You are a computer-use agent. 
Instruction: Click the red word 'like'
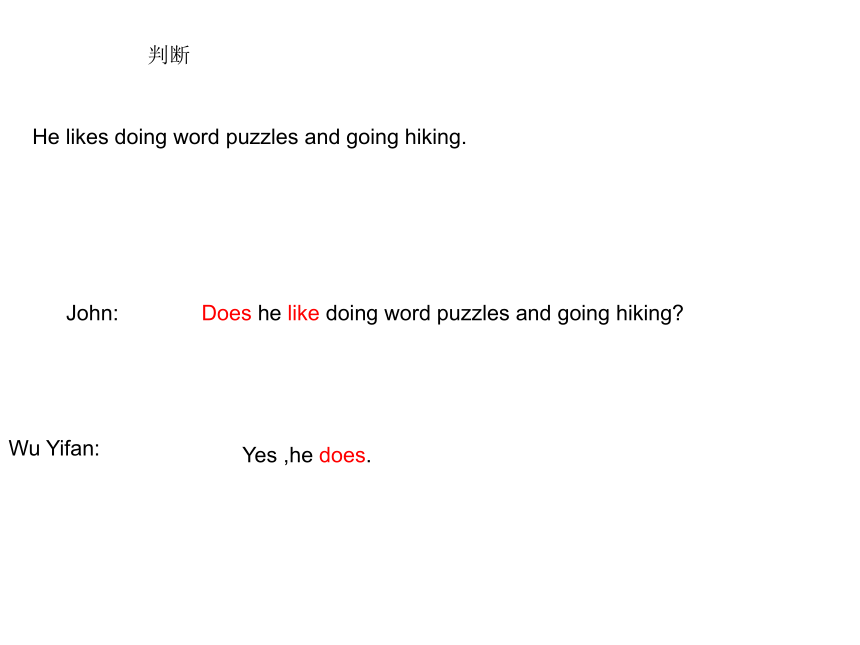pos(303,313)
